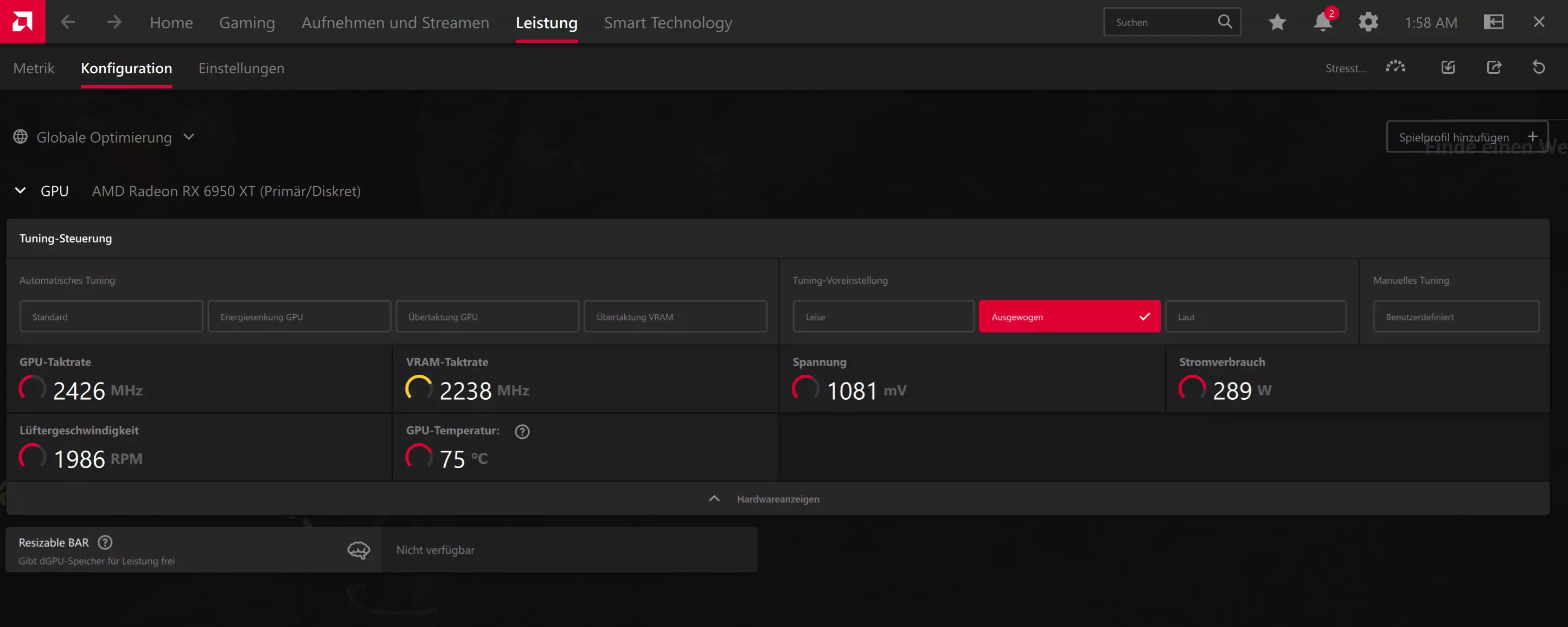Select Übertaktung VRAM tuning option
Image resolution: width=1568 pixels, height=627 pixels.
[x=676, y=317]
